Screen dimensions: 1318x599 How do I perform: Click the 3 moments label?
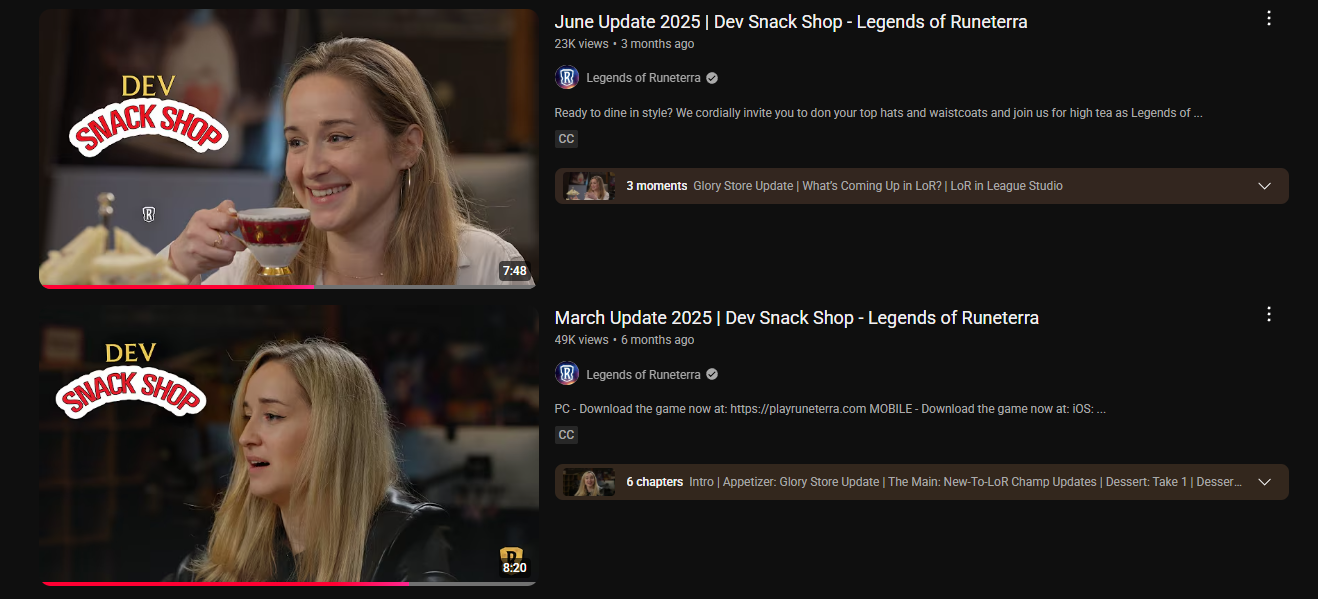coord(656,186)
